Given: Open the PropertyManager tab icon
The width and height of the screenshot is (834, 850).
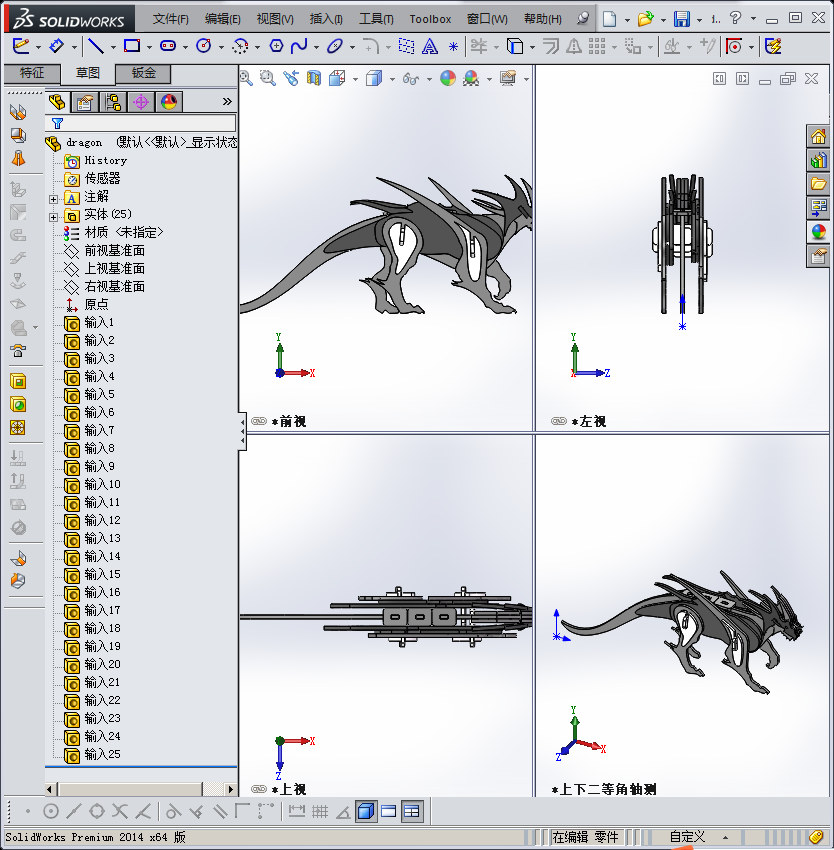Looking at the screenshot, I should point(85,101).
